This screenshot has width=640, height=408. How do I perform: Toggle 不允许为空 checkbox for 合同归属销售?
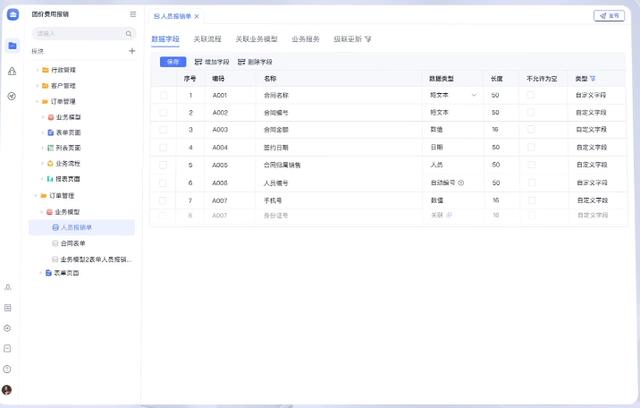click(x=531, y=164)
